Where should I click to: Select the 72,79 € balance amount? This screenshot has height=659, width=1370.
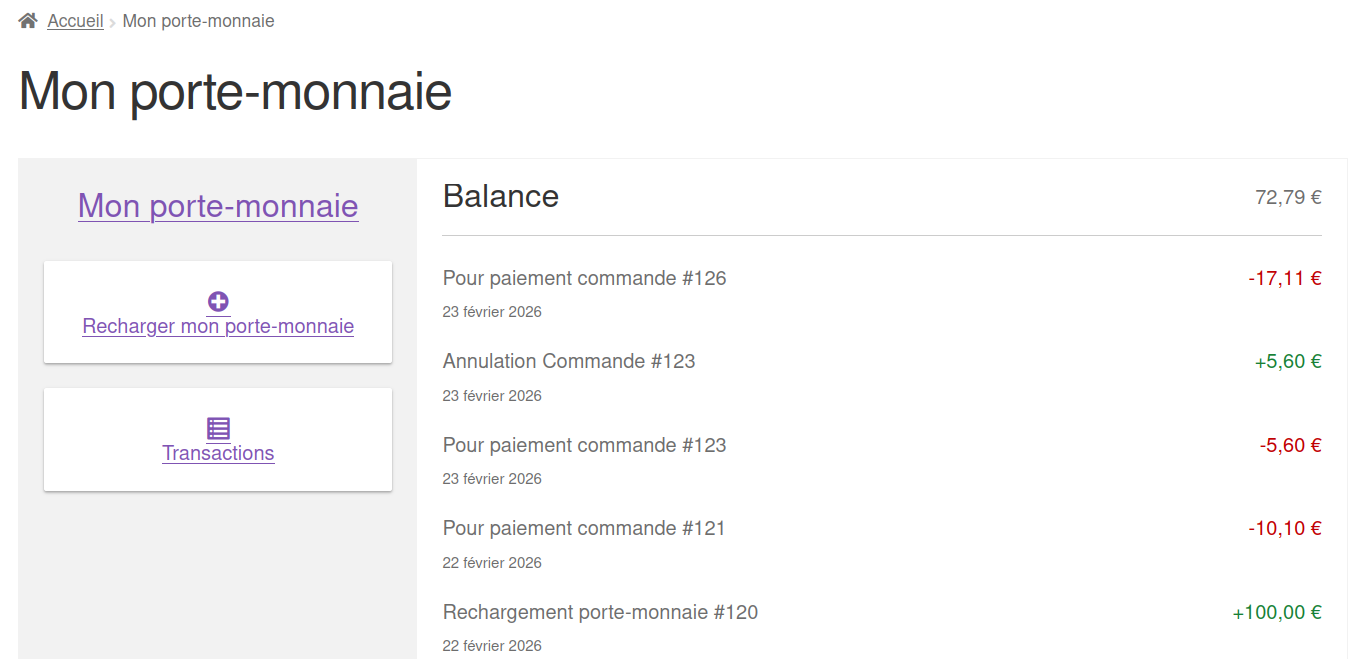[x=1288, y=197]
